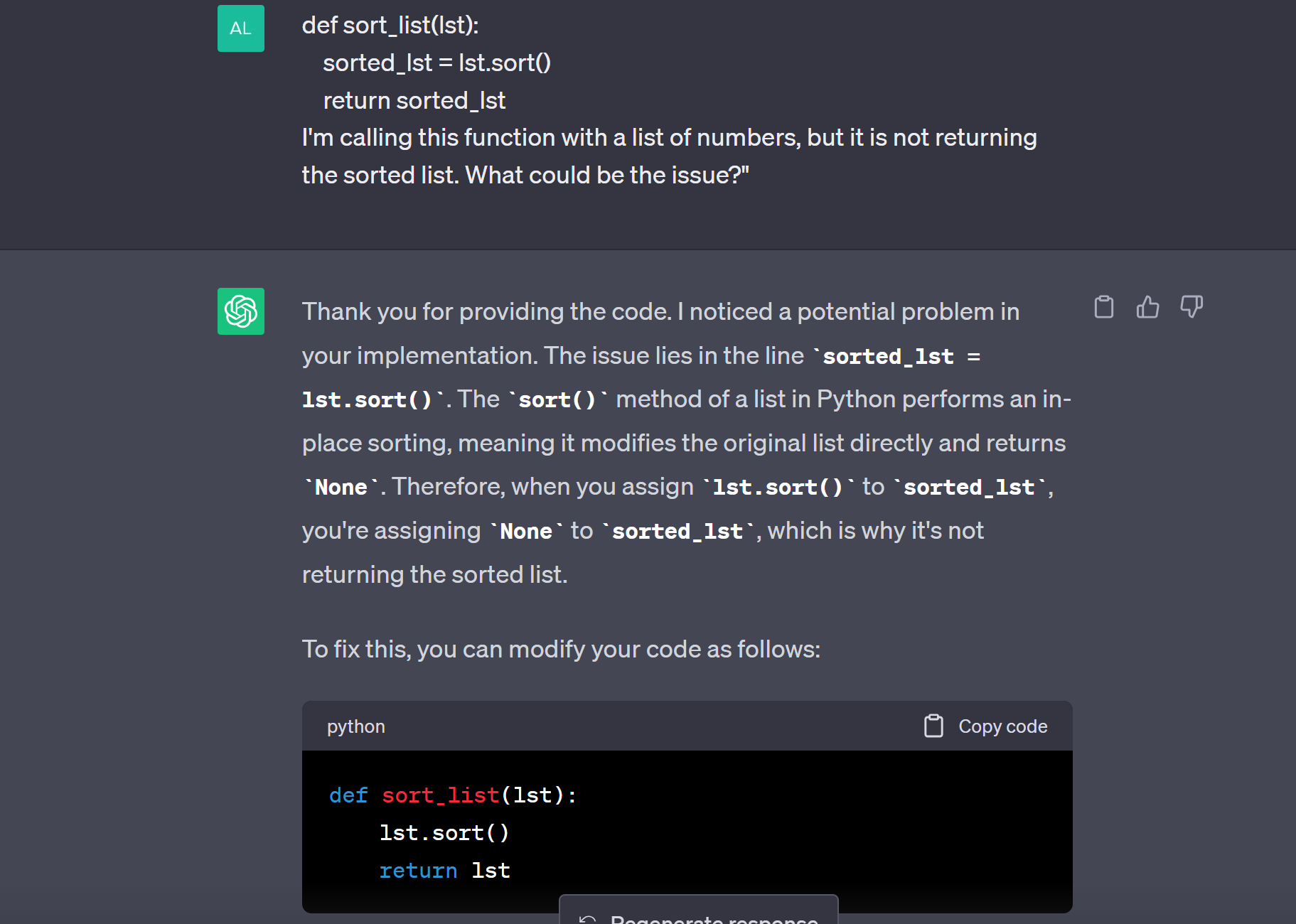
Task: Click the inline sort() method code
Action: tap(557, 399)
